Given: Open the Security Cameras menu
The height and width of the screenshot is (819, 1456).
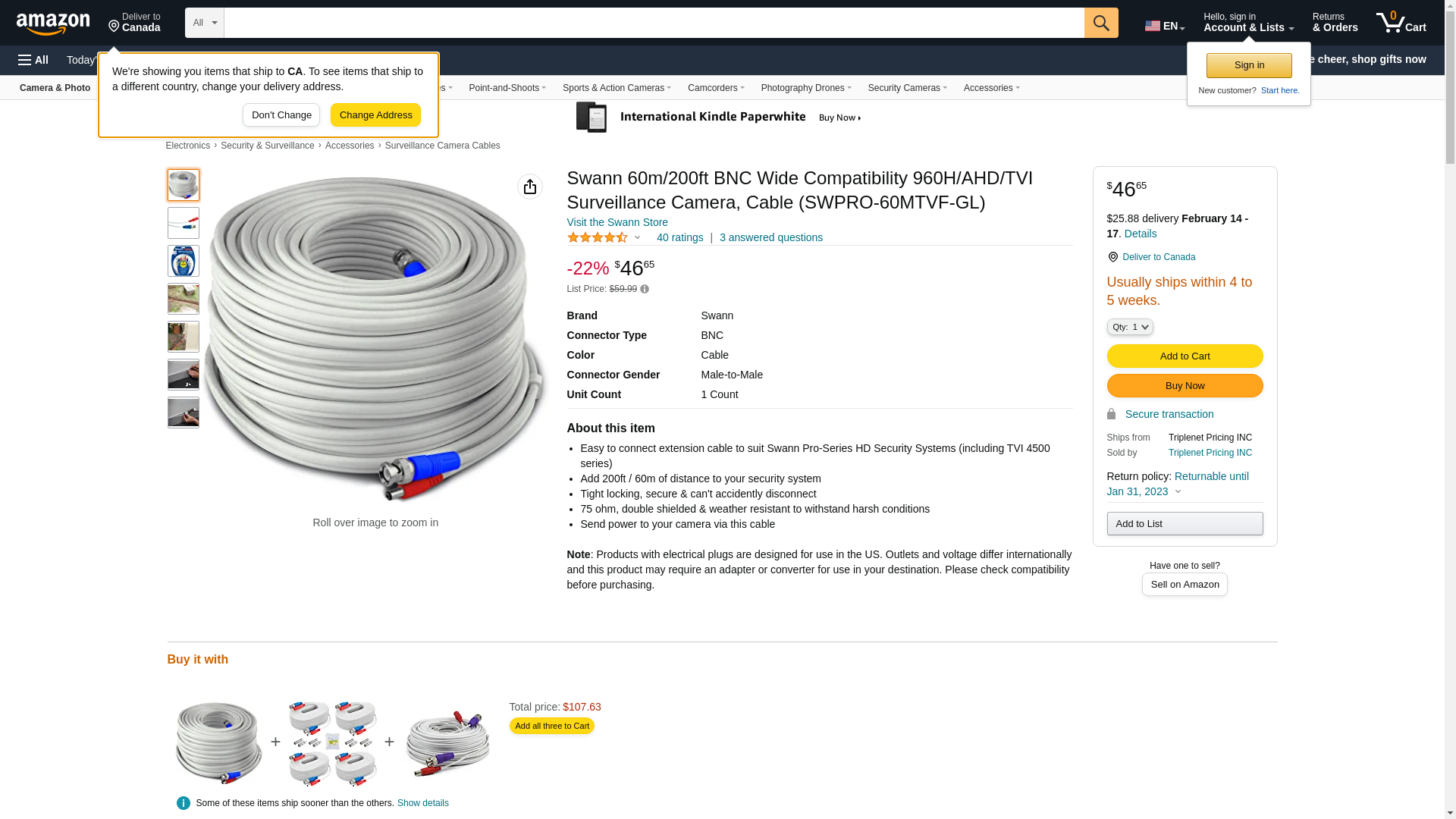Looking at the screenshot, I should click(x=907, y=88).
